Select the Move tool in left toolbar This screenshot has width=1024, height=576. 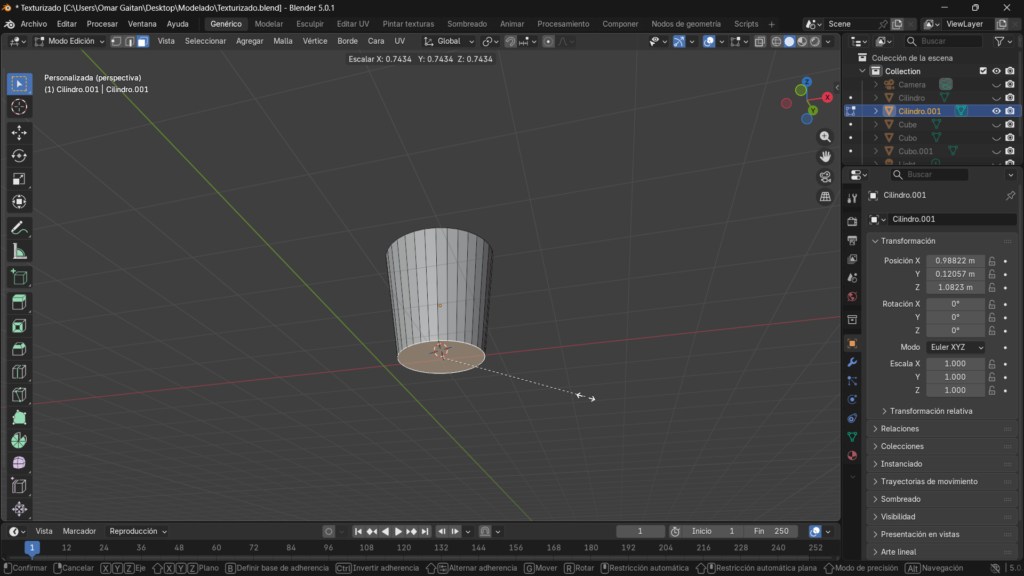click(19, 132)
